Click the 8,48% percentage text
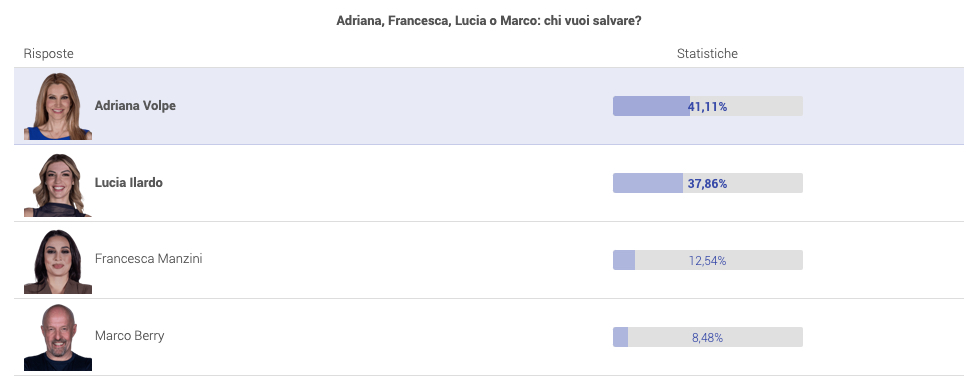The width and height of the screenshot is (975, 382). (x=708, y=338)
